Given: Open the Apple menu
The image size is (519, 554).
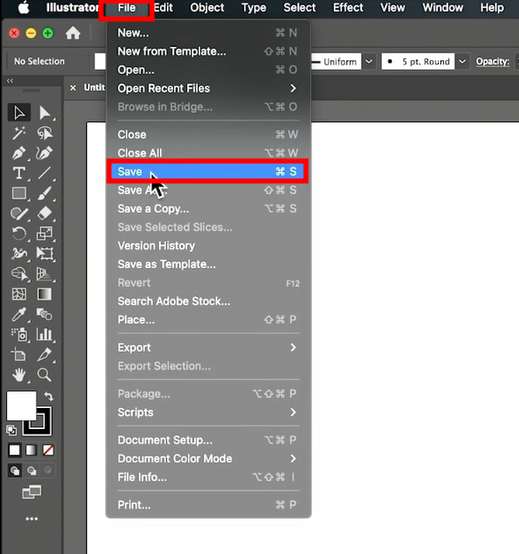Looking at the screenshot, I should pyautogui.click(x=24, y=8).
